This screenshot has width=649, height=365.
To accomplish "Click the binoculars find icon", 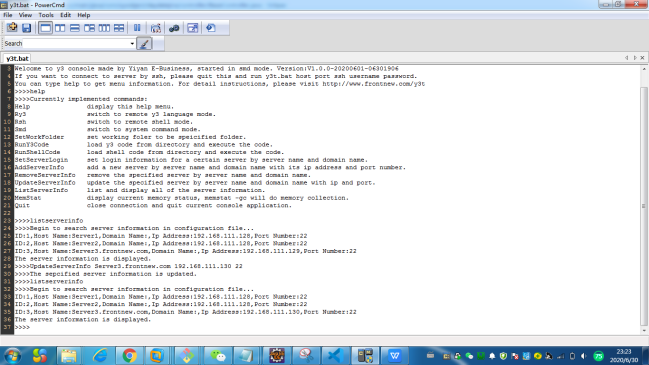I will click(x=174, y=28).
